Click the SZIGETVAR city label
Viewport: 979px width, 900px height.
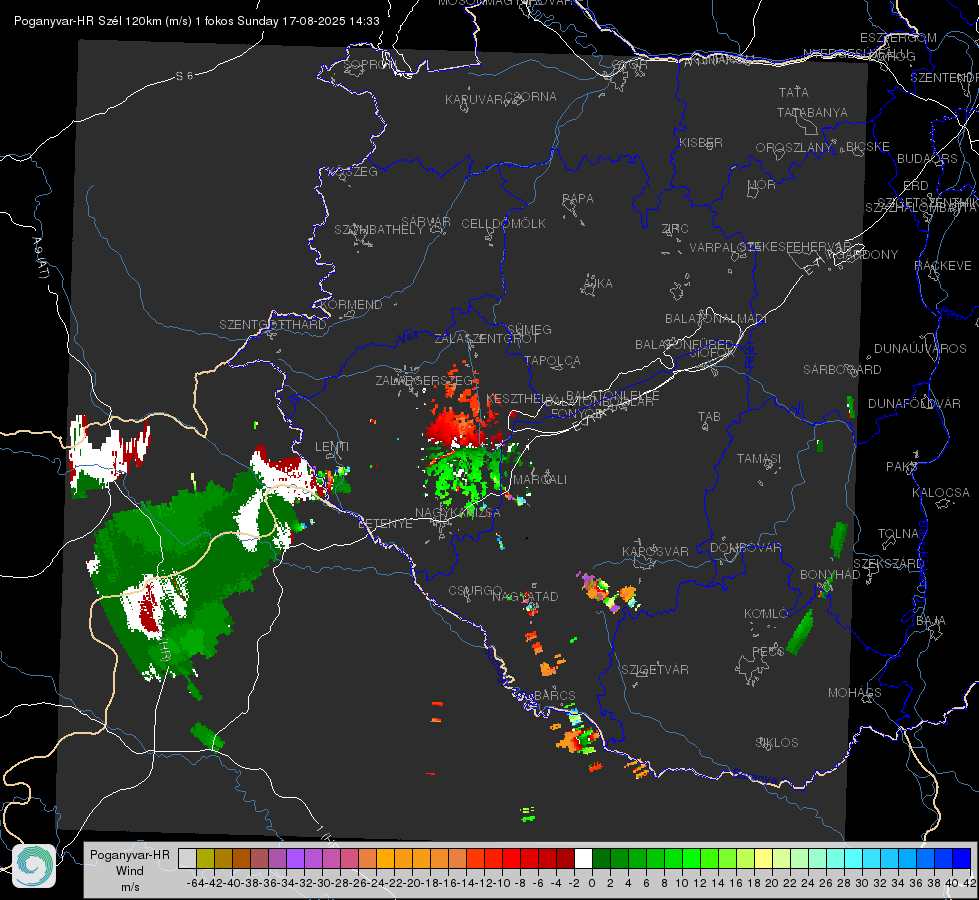click(655, 670)
